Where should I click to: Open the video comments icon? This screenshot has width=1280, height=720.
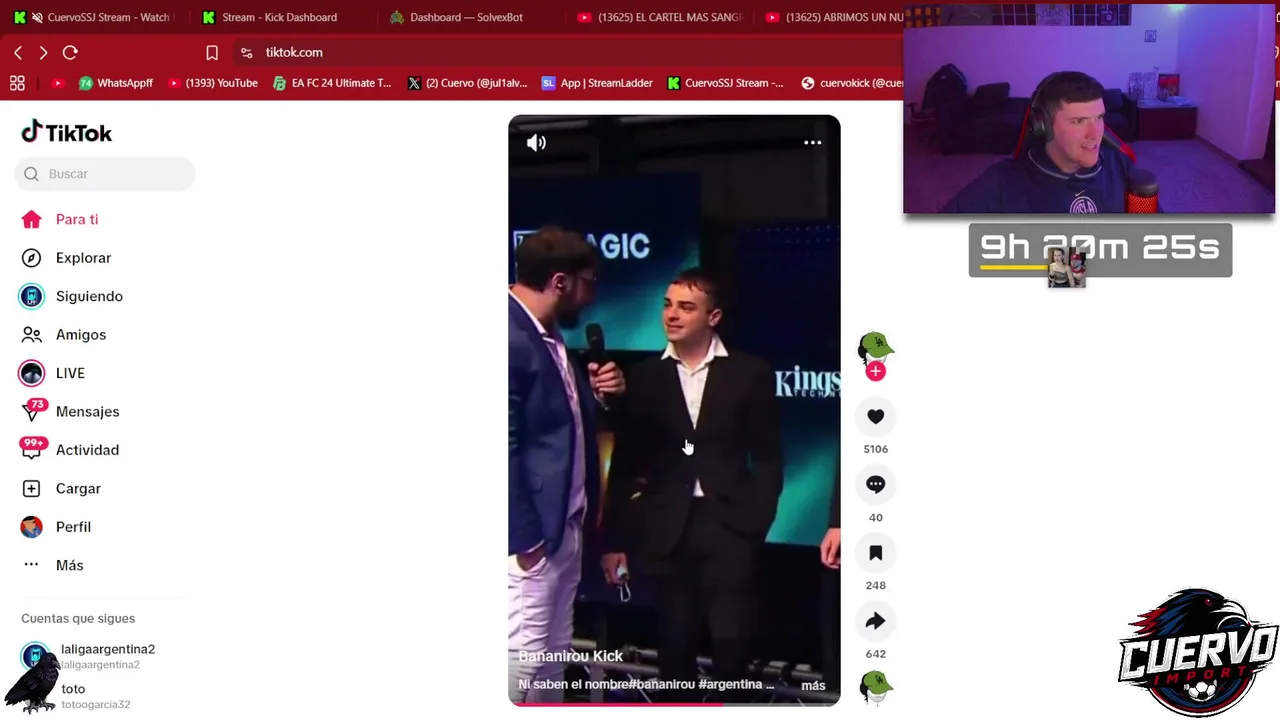tap(876, 485)
